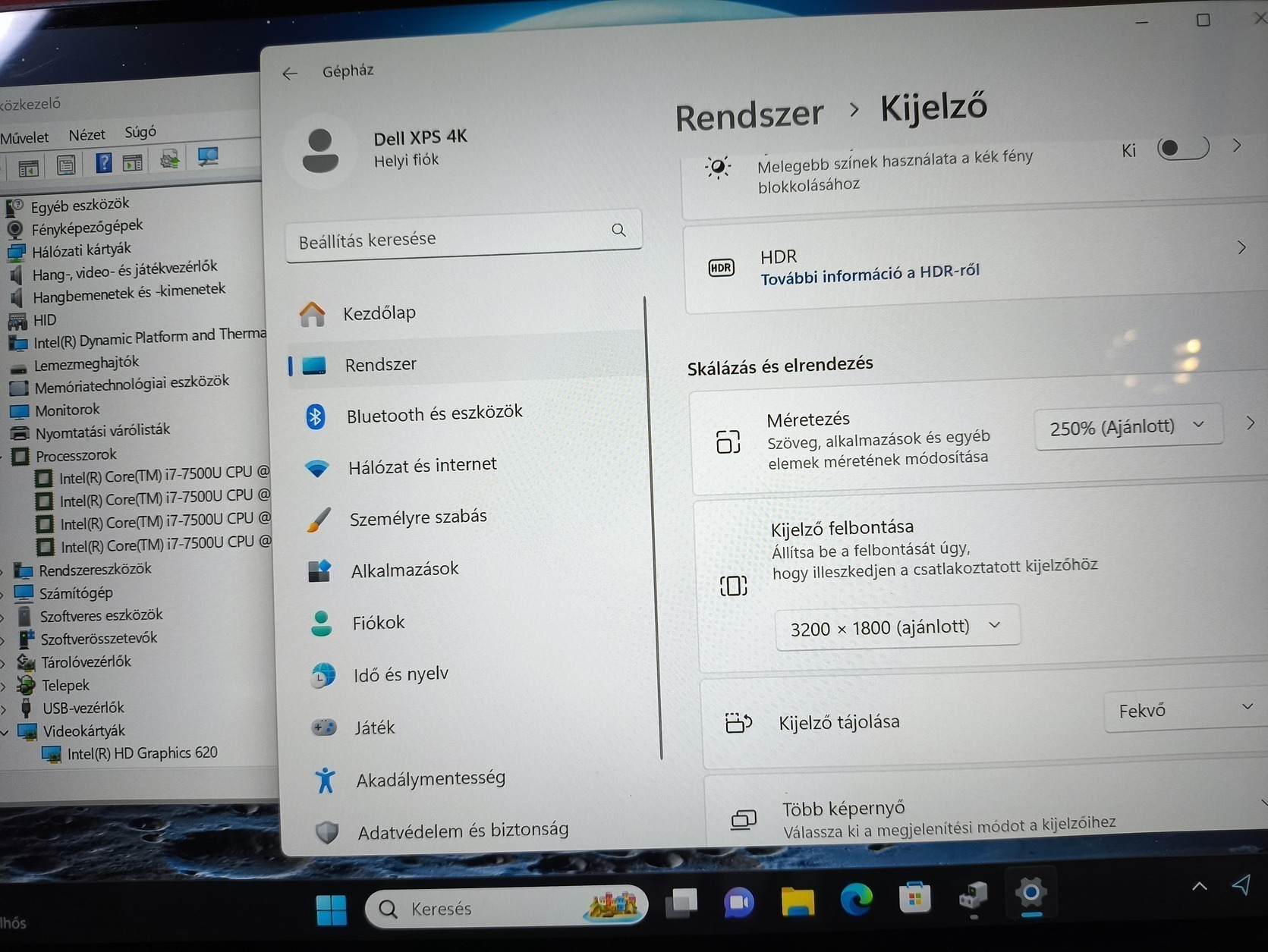1268x952 pixels.
Task: Expand the Telepek node
Action: pyautogui.click(x=3, y=687)
